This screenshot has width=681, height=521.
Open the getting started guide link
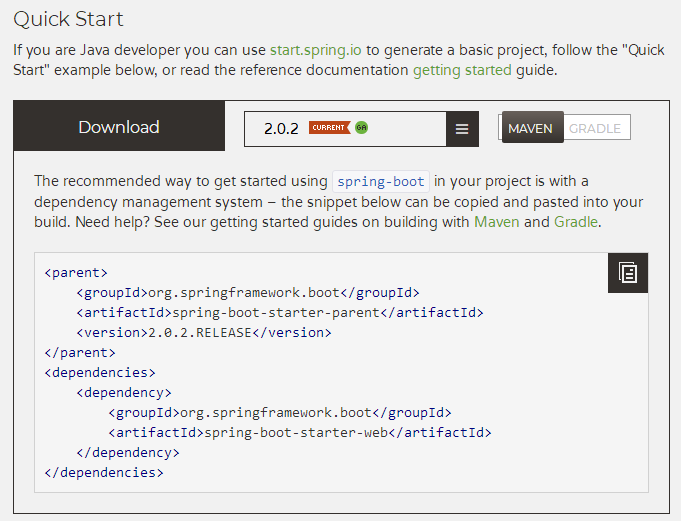[x=462, y=70]
